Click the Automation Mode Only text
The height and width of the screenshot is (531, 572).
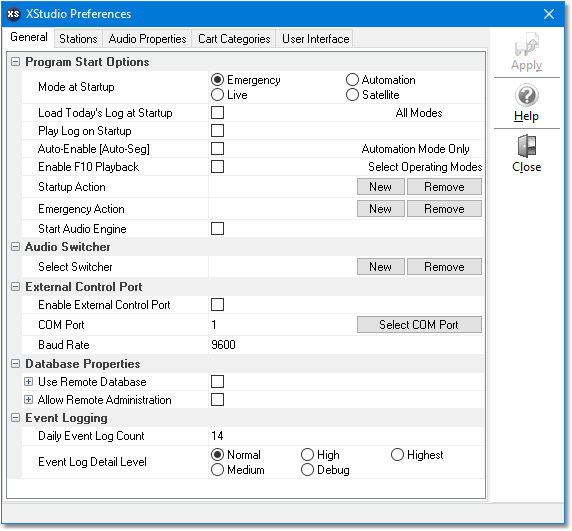point(416,149)
